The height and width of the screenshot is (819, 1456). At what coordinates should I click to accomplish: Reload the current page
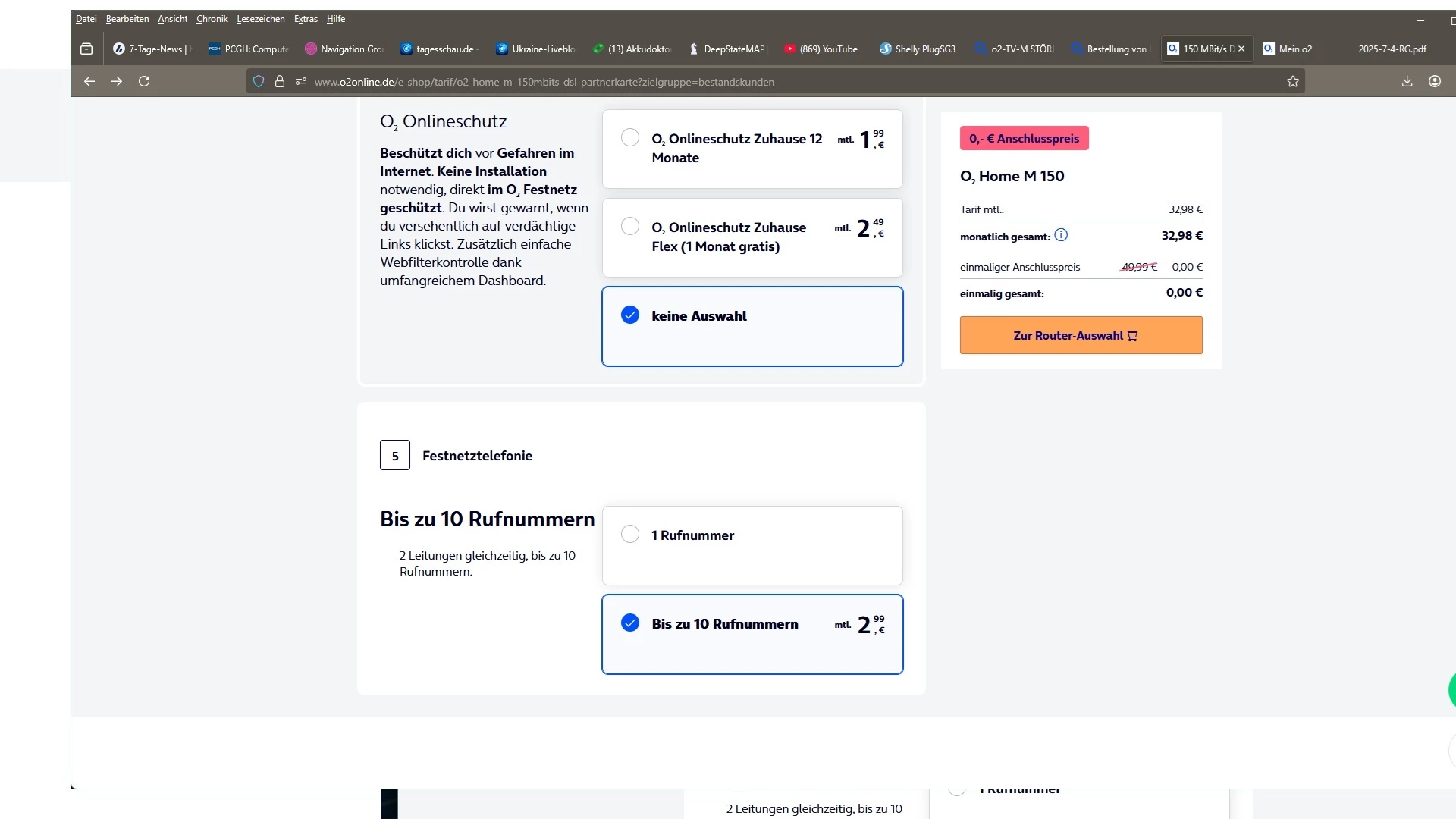tap(144, 81)
